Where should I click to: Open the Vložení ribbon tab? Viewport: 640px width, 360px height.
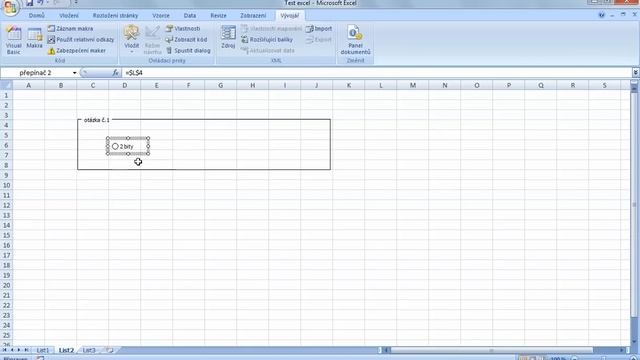(69, 16)
